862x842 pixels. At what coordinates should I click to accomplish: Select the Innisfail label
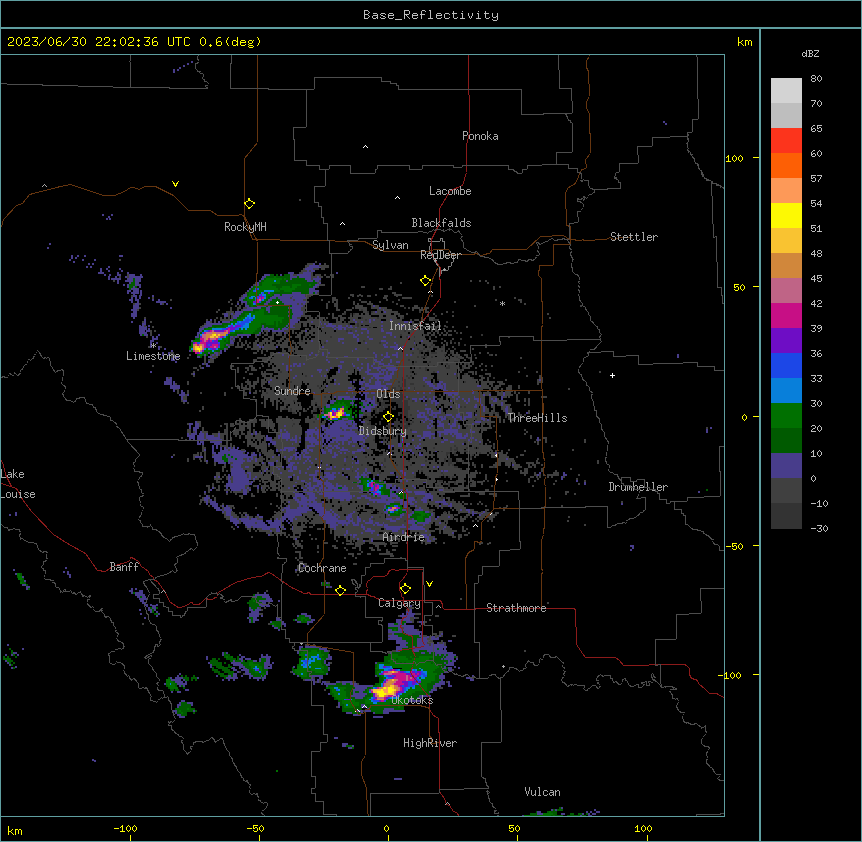pos(415,326)
